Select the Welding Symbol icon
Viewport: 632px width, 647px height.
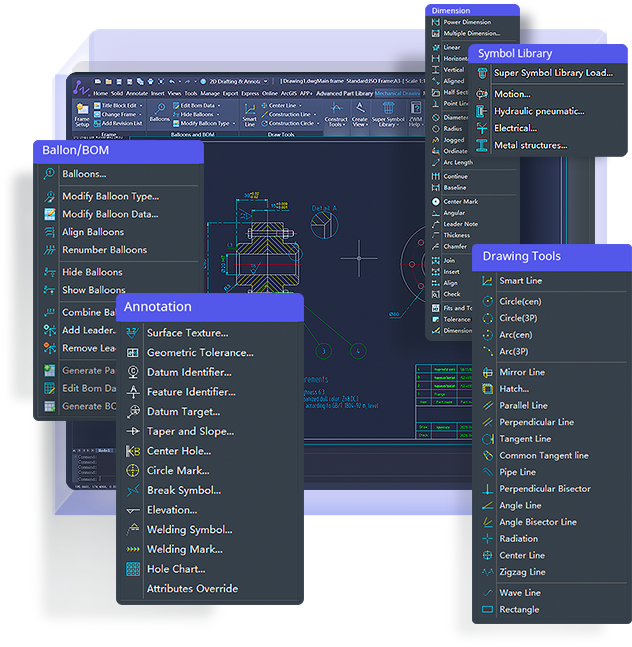[x=133, y=530]
